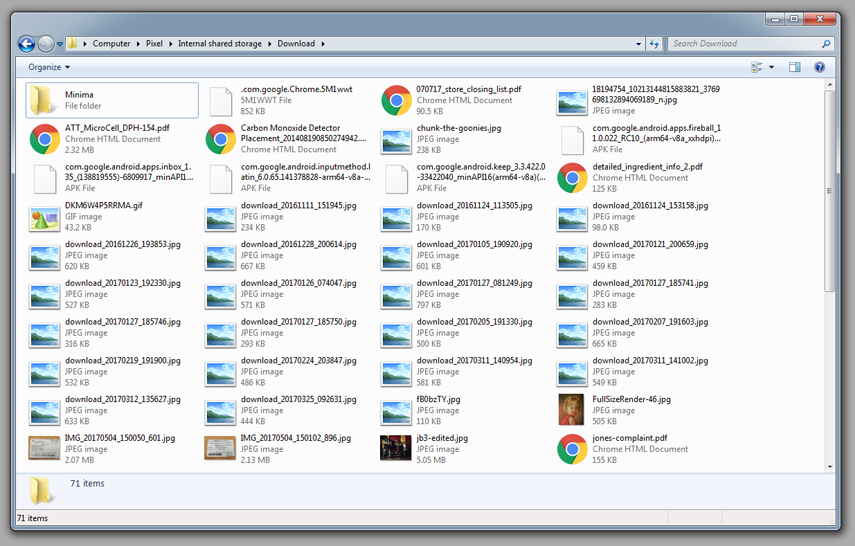Expand arrow after Pixel breadcrumb

(x=170, y=44)
